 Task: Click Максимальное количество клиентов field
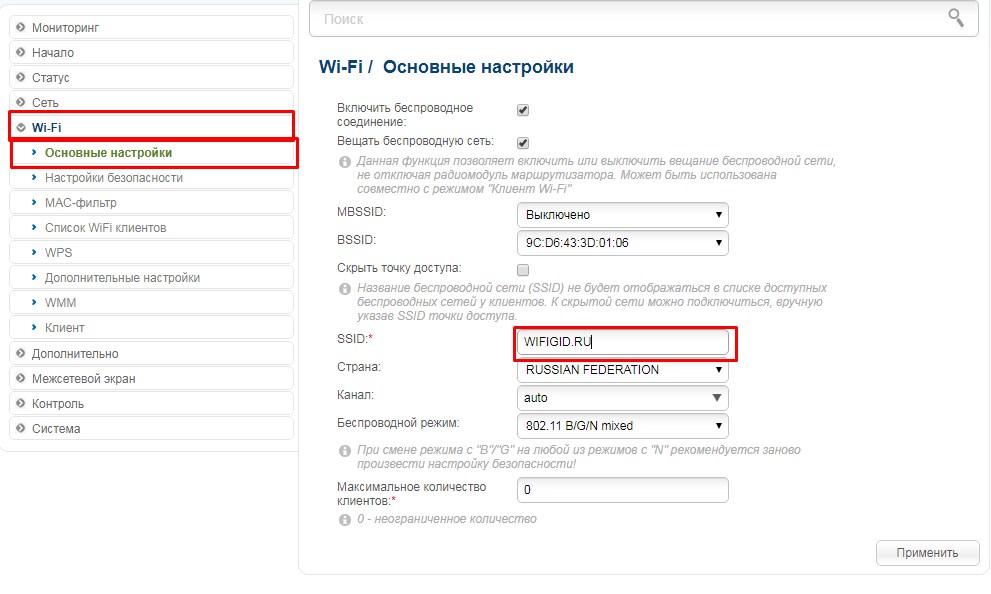[x=623, y=490]
